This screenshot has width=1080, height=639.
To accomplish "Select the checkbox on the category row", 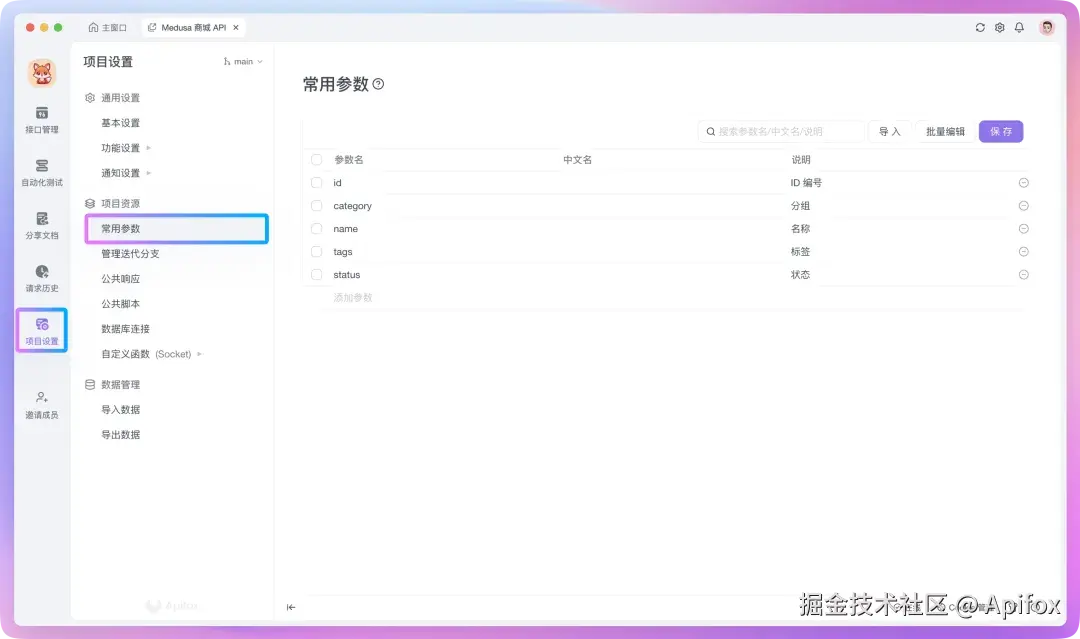I will [x=317, y=205].
